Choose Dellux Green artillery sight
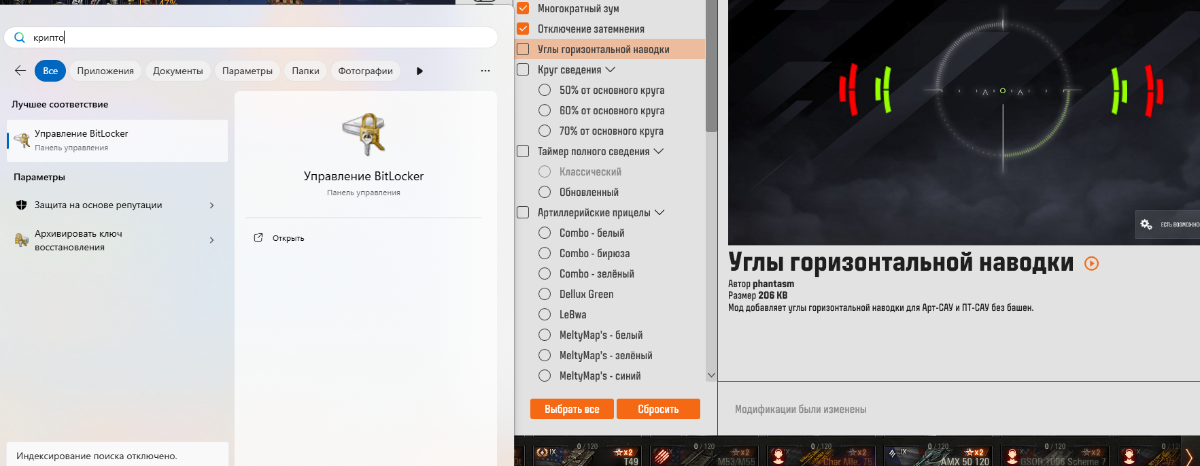 [545, 294]
